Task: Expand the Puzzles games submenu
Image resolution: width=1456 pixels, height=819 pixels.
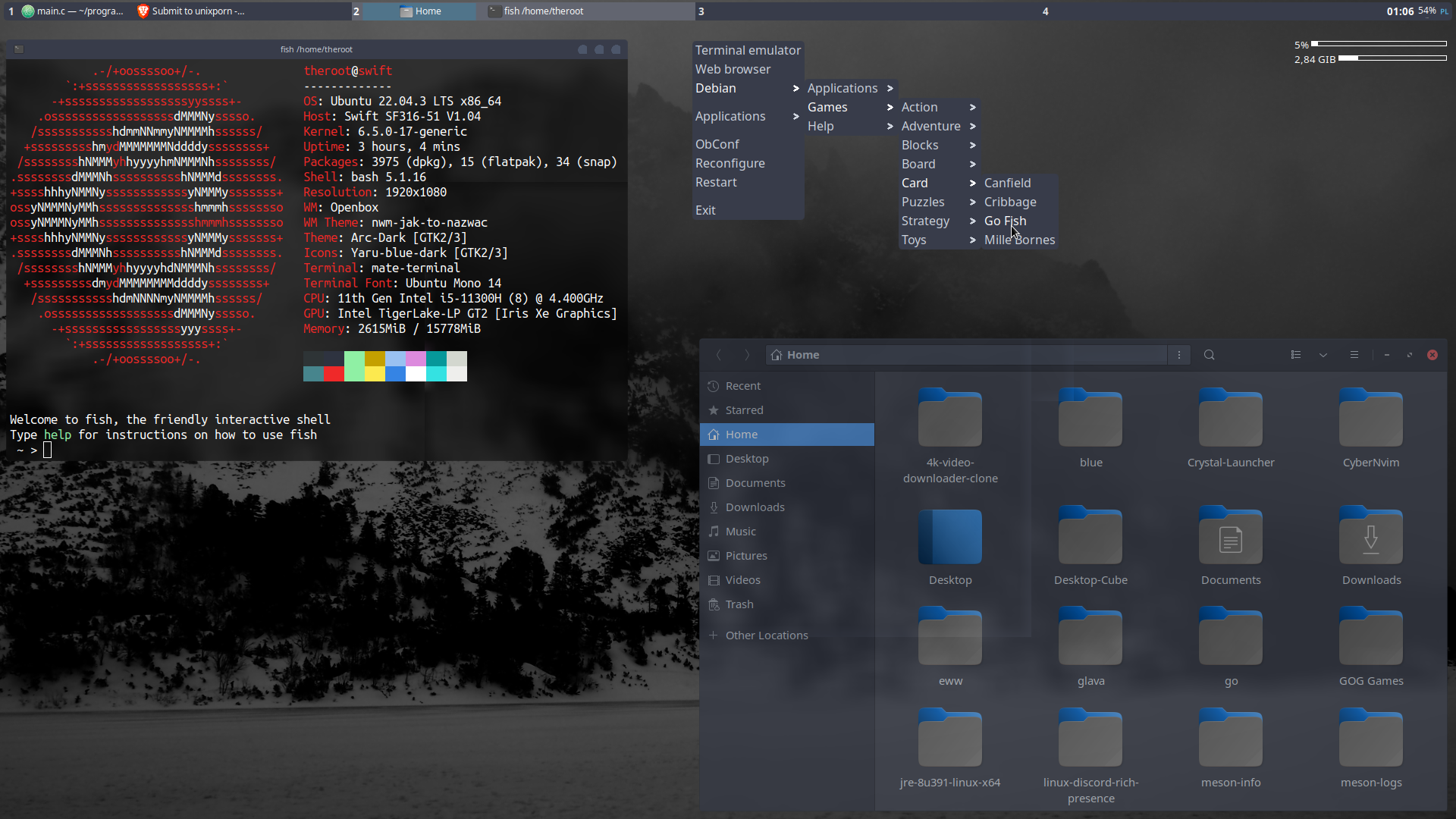Action: point(939,202)
